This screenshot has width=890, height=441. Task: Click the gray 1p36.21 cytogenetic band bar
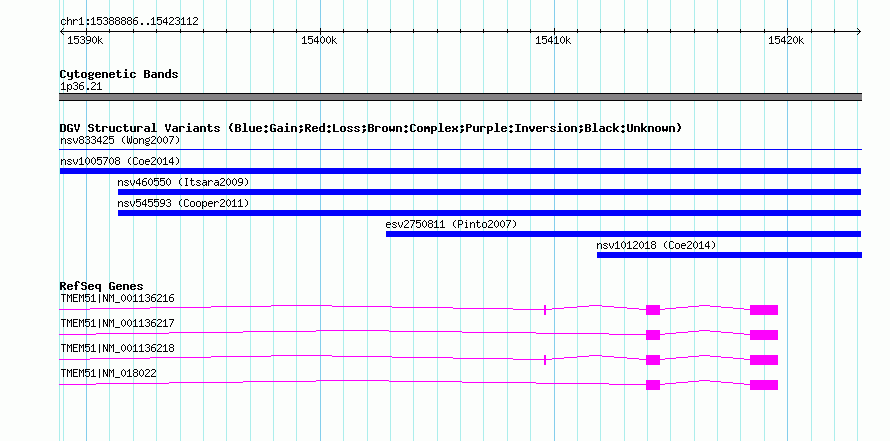pos(460,97)
